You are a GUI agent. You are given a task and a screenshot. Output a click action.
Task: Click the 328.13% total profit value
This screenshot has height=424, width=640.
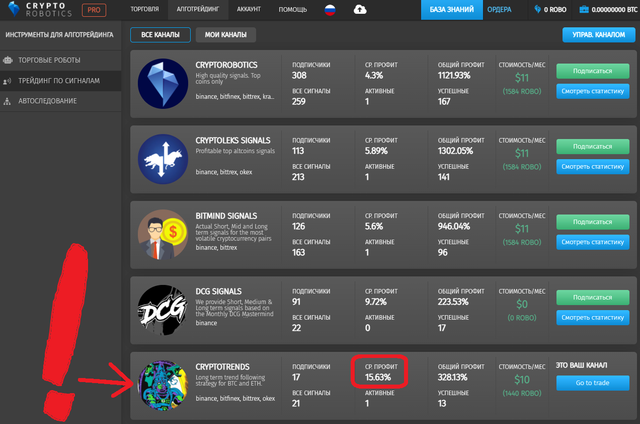pyautogui.click(x=453, y=378)
